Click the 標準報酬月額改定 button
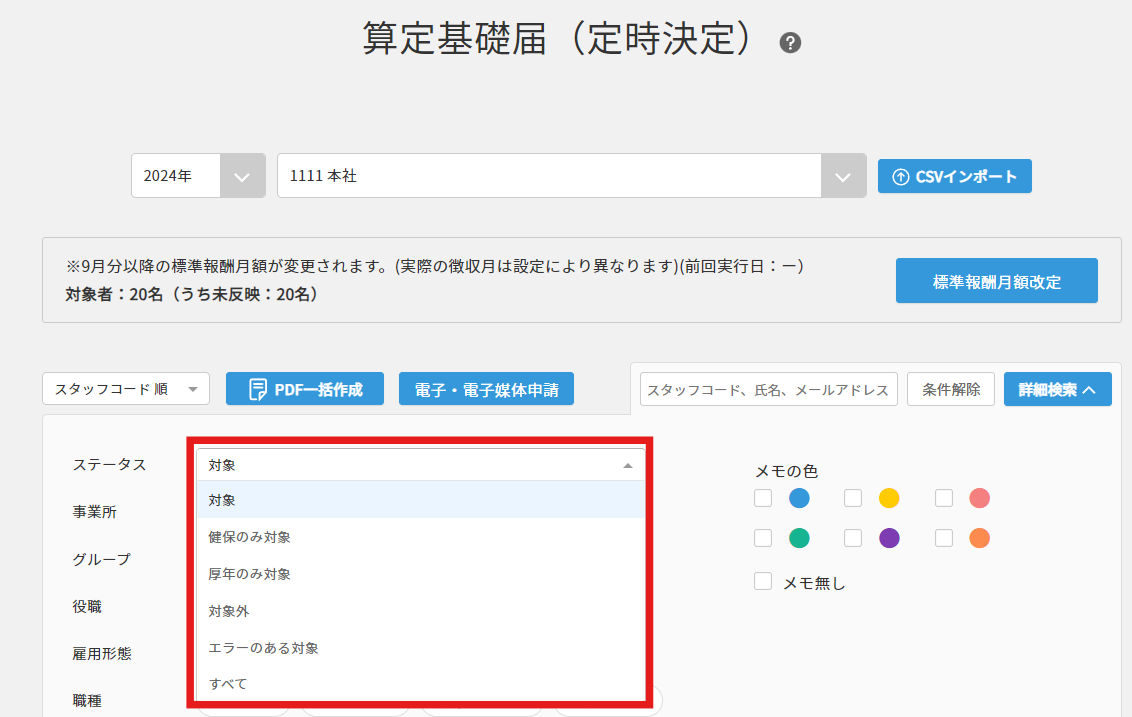The image size is (1132, 717). (996, 281)
